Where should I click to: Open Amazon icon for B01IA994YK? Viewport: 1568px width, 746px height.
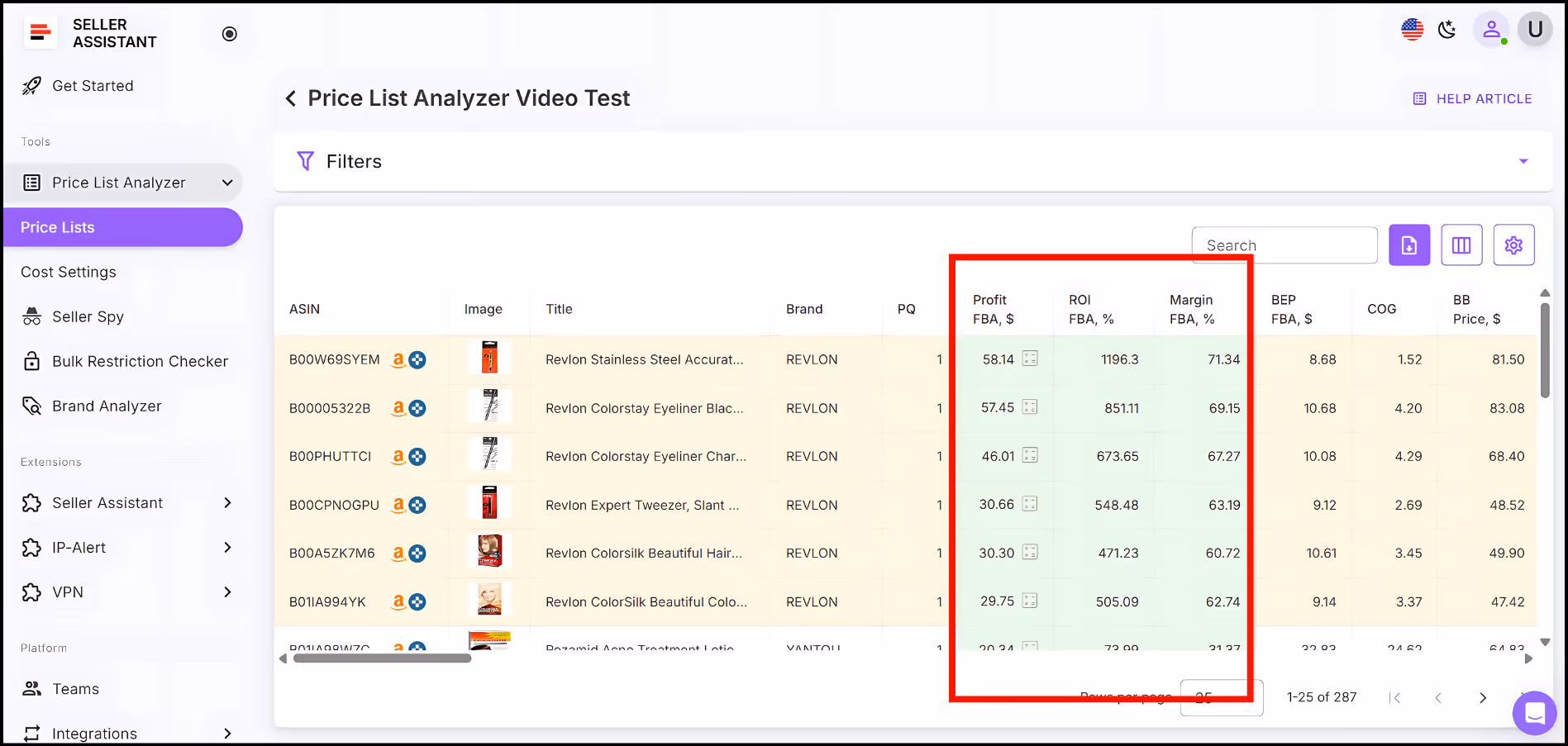[x=398, y=601]
